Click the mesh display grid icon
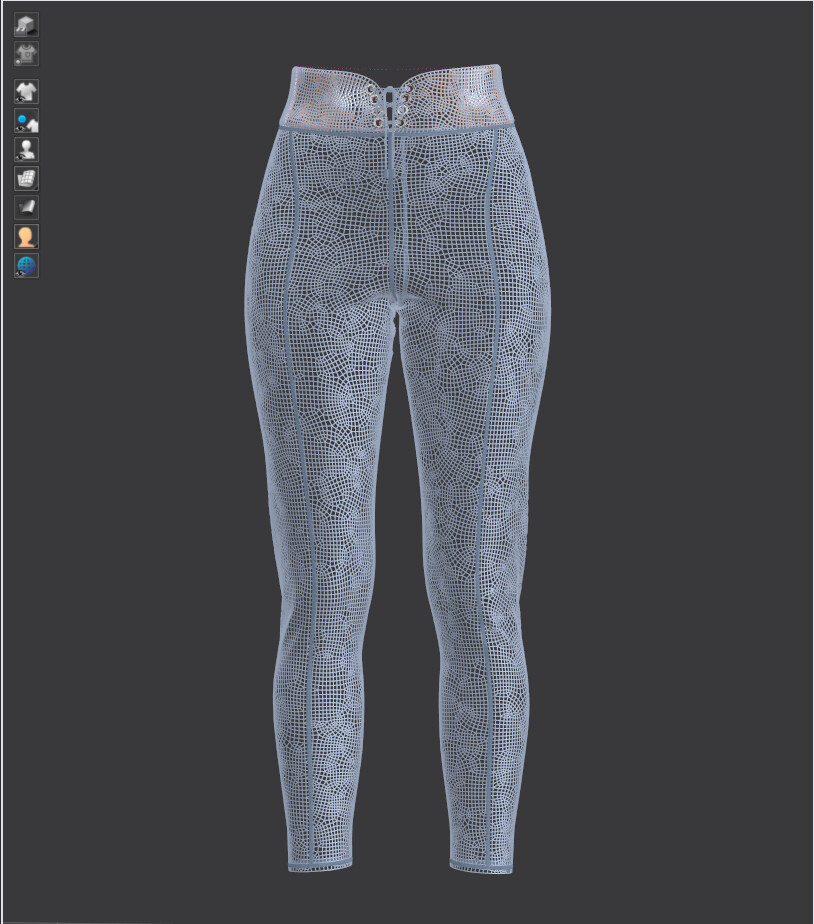The width and height of the screenshot is (814, 924). pos(25,178)
